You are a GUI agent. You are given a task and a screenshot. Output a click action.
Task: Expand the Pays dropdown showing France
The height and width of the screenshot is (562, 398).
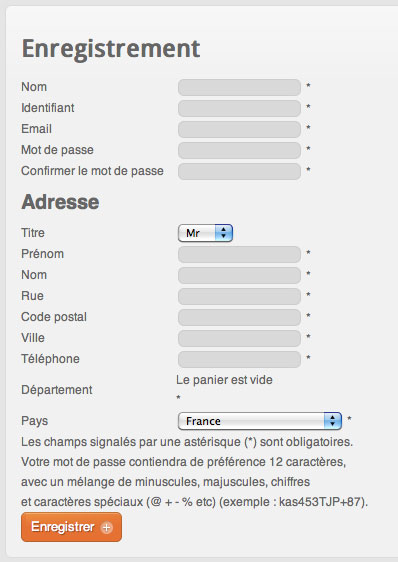pos(260,421)
